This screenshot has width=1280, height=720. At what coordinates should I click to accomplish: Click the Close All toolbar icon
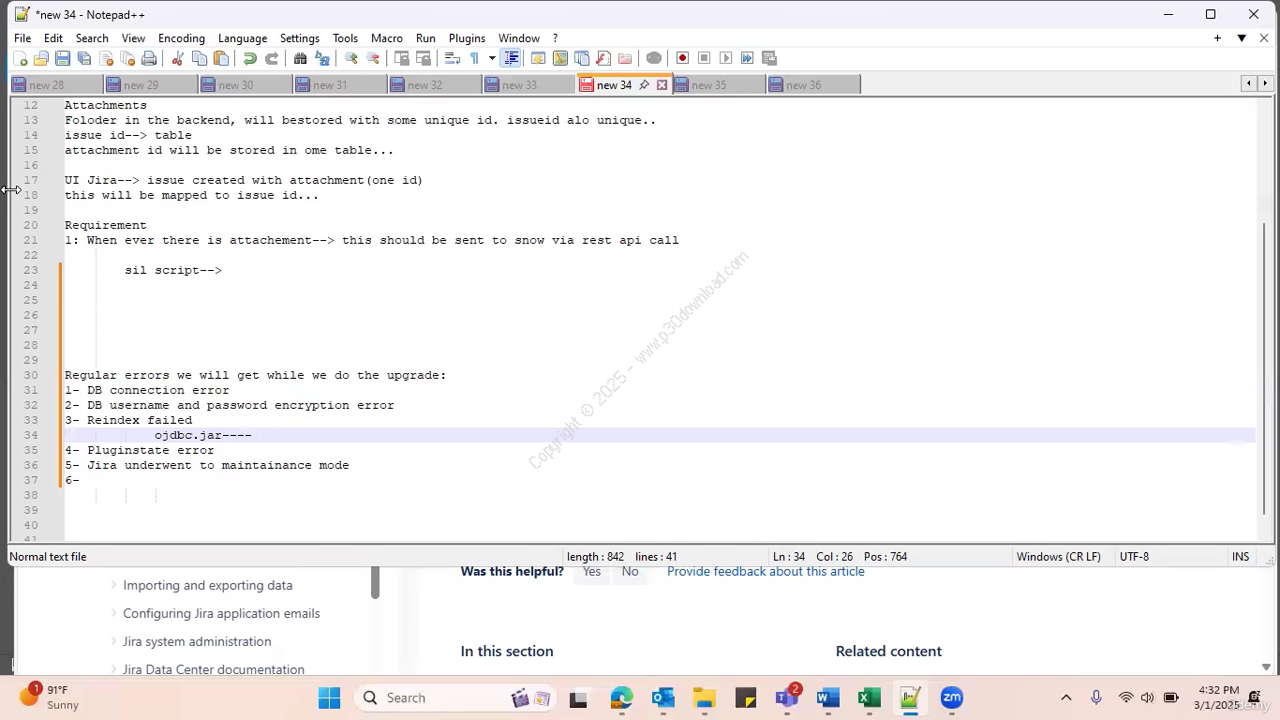pos(127,58)
